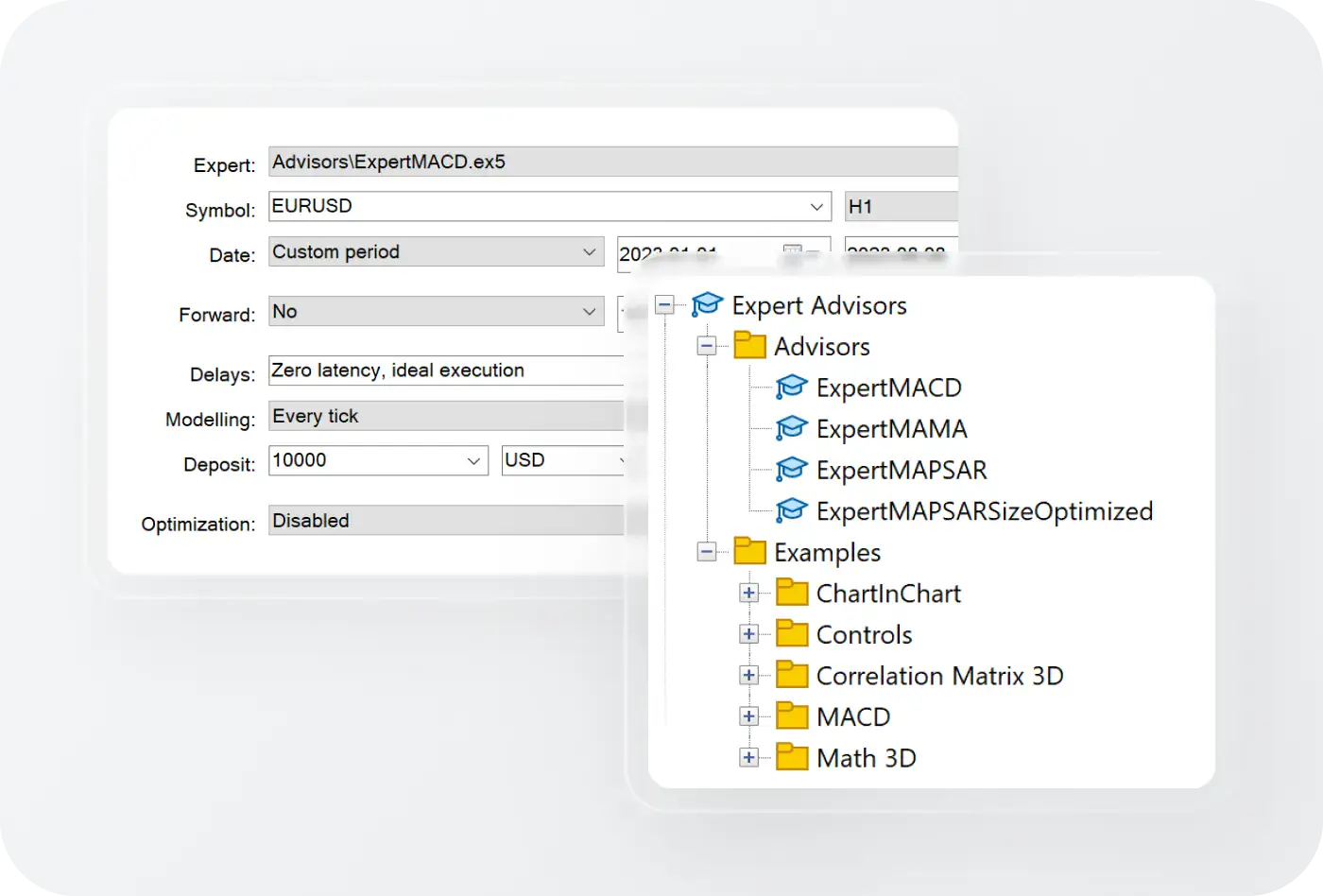Click the Expert Advisors root hat icon

707,304
